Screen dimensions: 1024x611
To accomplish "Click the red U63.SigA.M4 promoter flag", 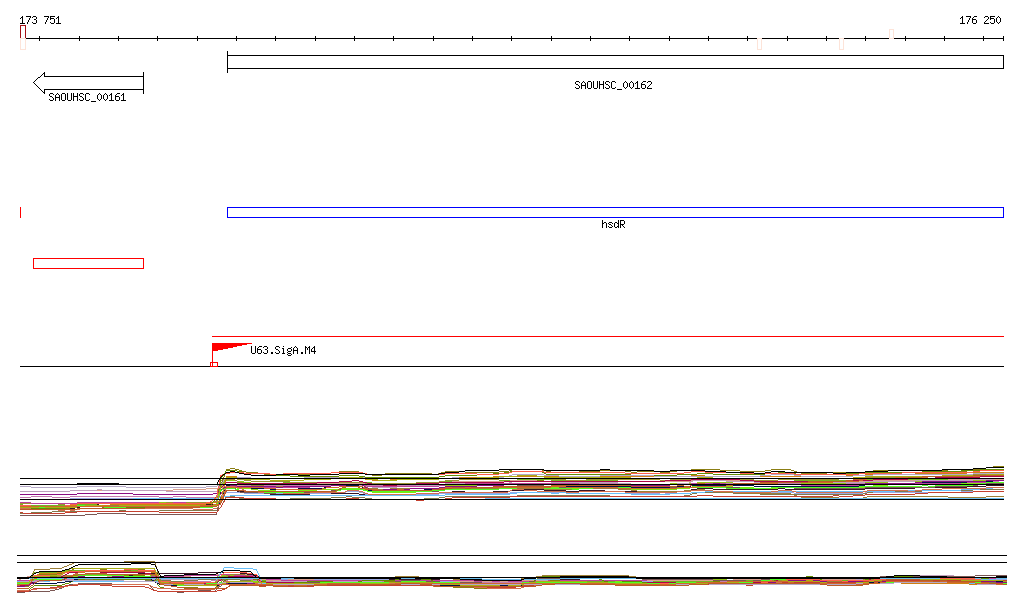I will point(231,349).
